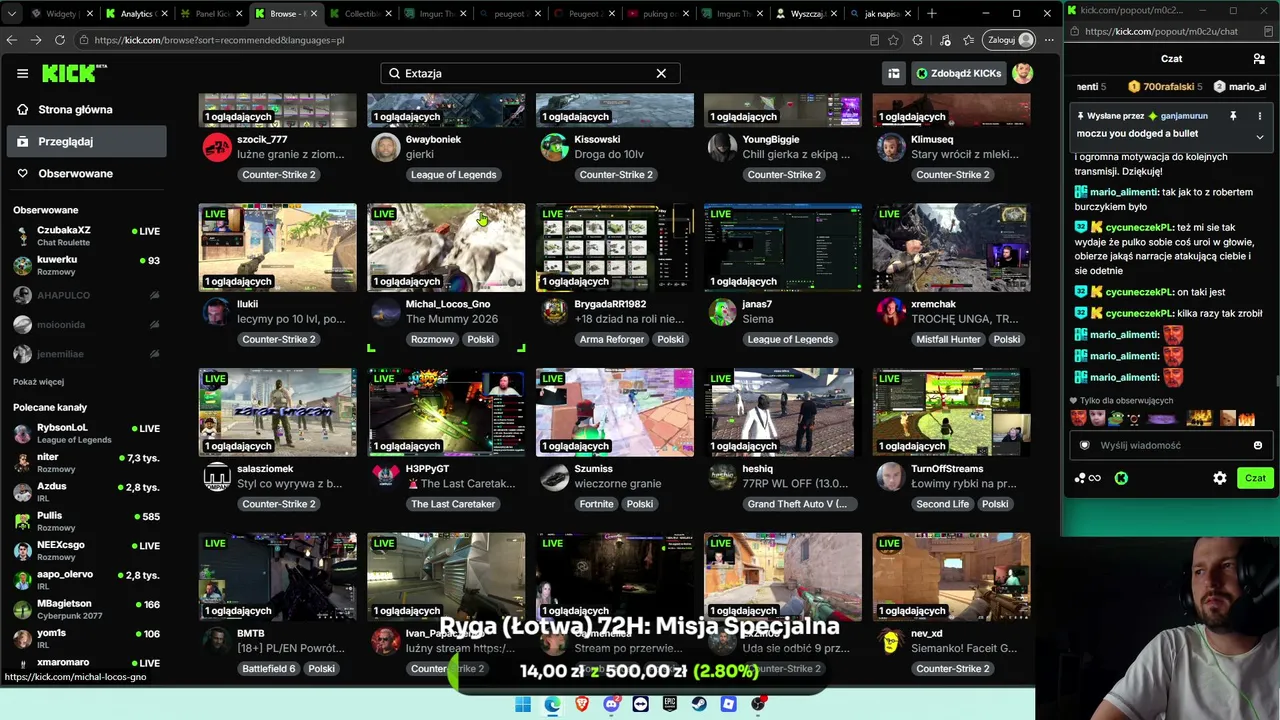Switch to the Analytics browser tab
This screenshot has width=1280, height=720.
click(135, 14)
